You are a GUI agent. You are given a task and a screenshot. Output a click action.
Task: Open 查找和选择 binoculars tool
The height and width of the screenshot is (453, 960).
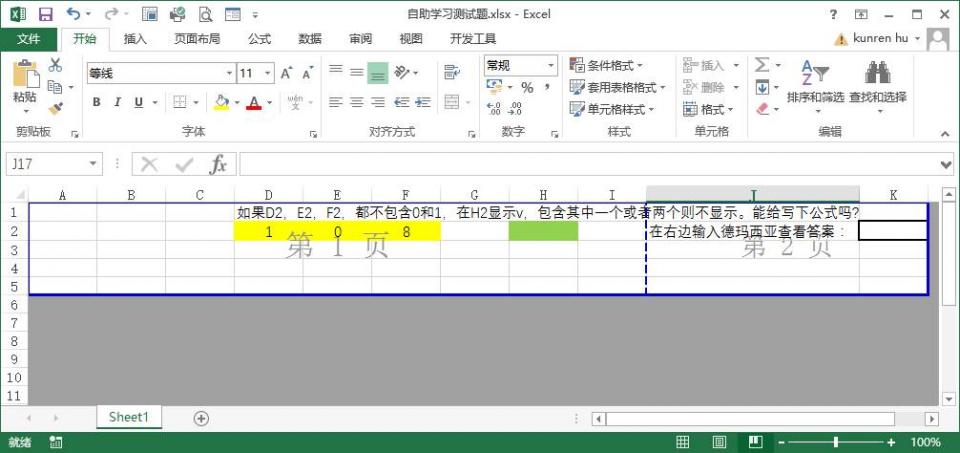click(877, 82)
